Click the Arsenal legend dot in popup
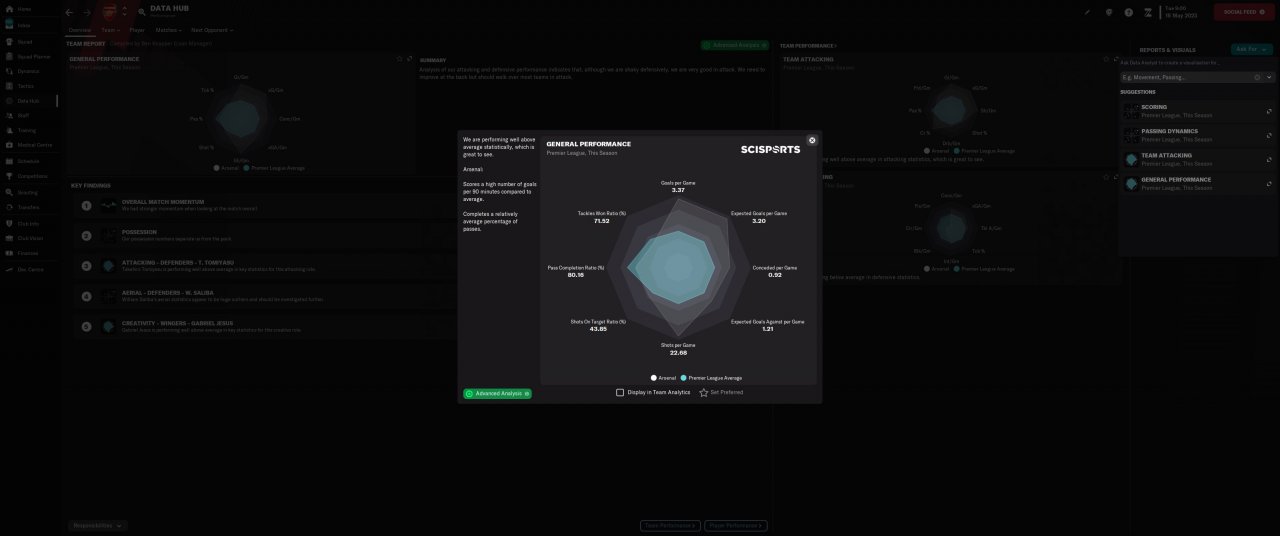The height and width of the screenshot is (536, 1280). (x=654, y=378)
